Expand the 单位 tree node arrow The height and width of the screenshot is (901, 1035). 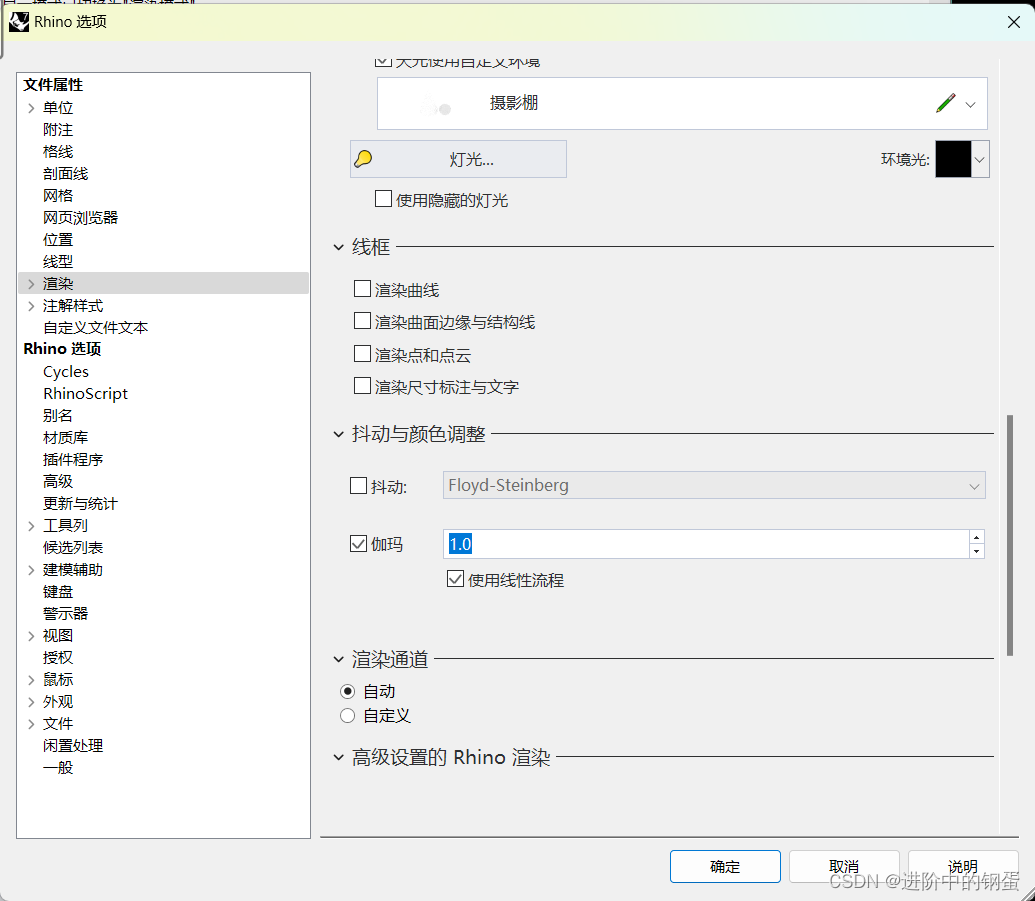pos(31,108)
